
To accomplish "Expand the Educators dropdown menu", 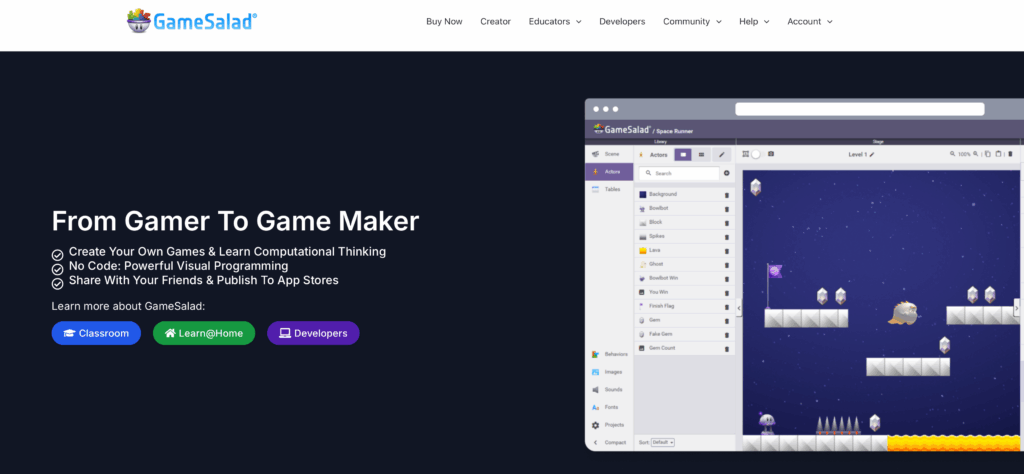I will pos(554,21).
